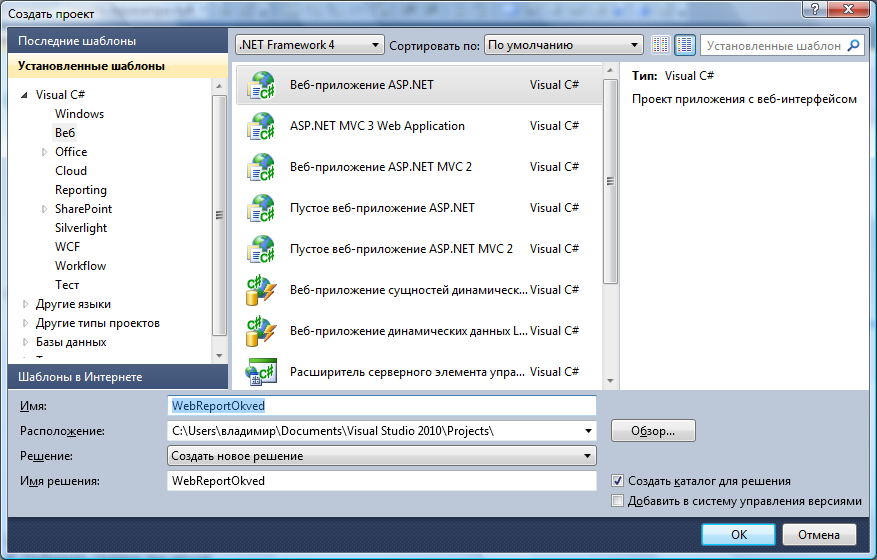Screen dimensions: 877x560
Task: Select Windows template category
Action: (x=79, y=114)
